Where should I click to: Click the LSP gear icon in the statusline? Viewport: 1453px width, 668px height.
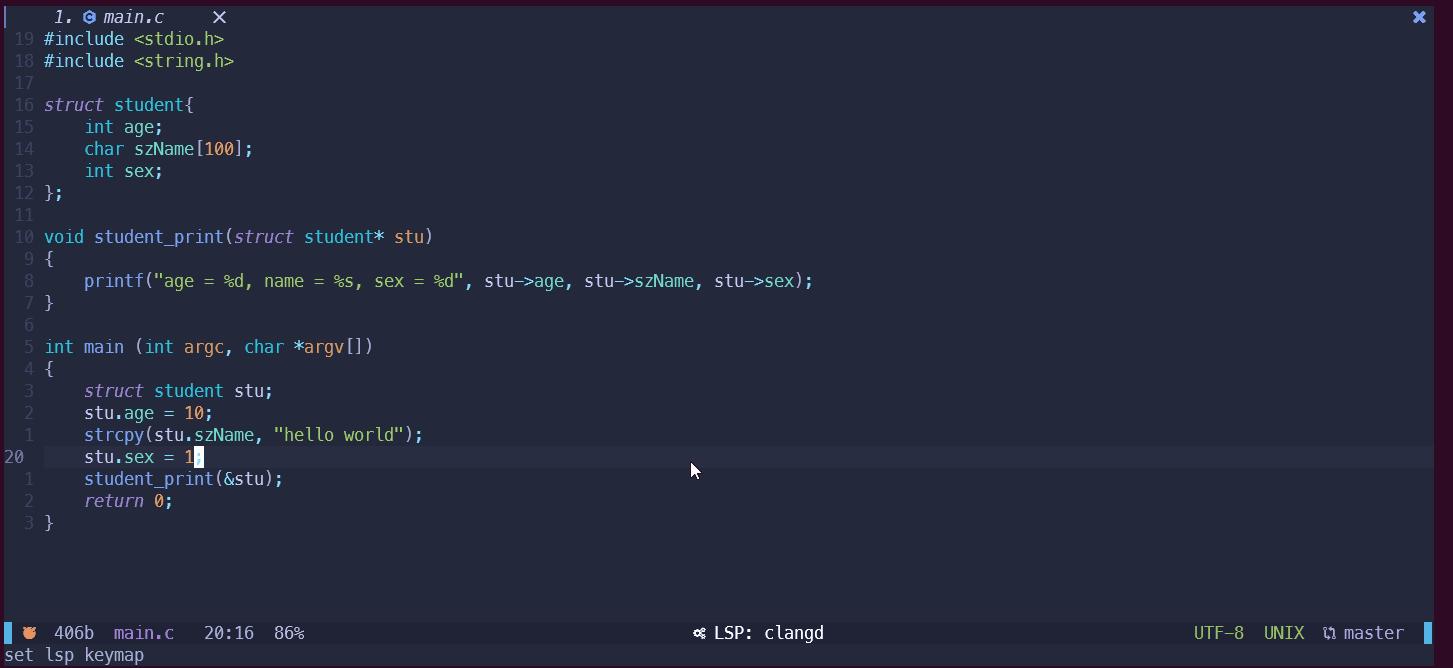point(699,633)
